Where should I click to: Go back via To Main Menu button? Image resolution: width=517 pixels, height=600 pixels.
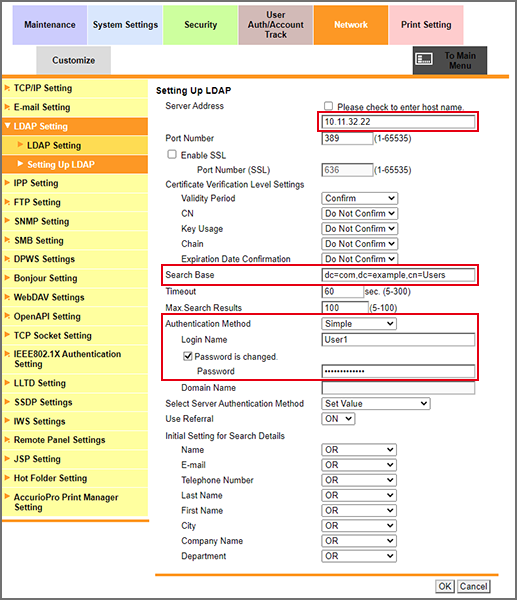(x=450, y=60)
